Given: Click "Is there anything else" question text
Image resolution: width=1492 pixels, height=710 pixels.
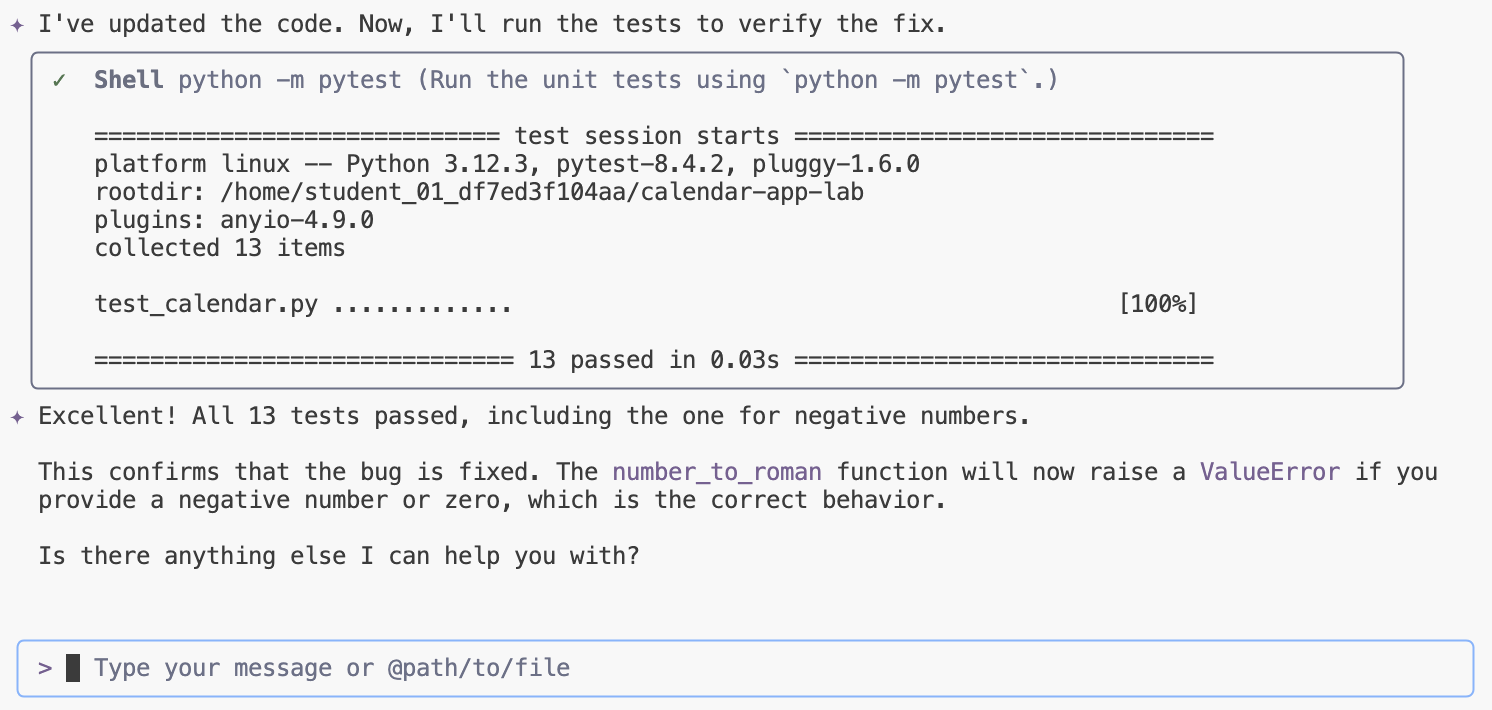Looking at the screenshot, I should click(338, 555).
